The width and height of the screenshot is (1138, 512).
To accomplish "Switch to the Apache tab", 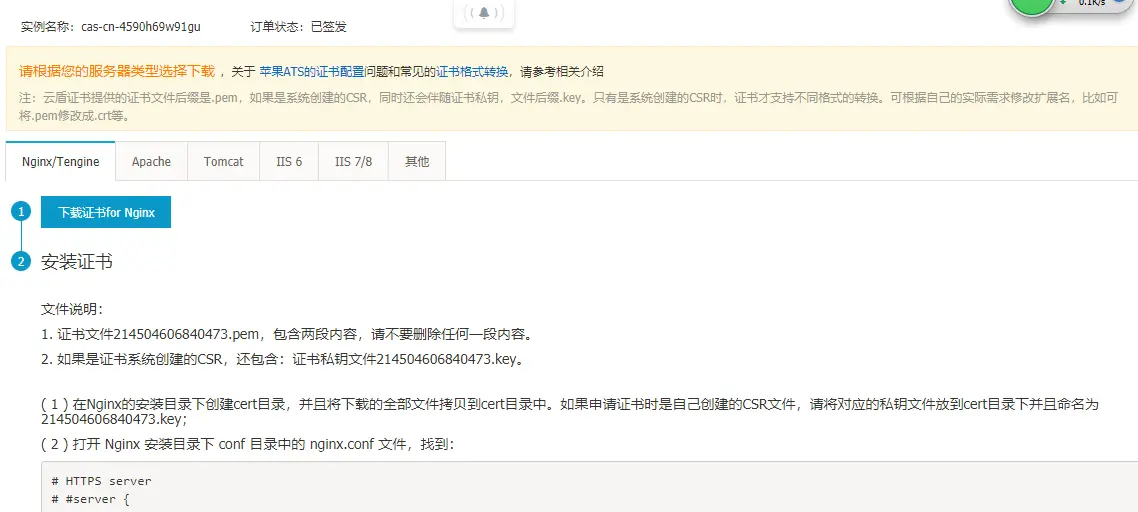I will [x=152, y=161].
